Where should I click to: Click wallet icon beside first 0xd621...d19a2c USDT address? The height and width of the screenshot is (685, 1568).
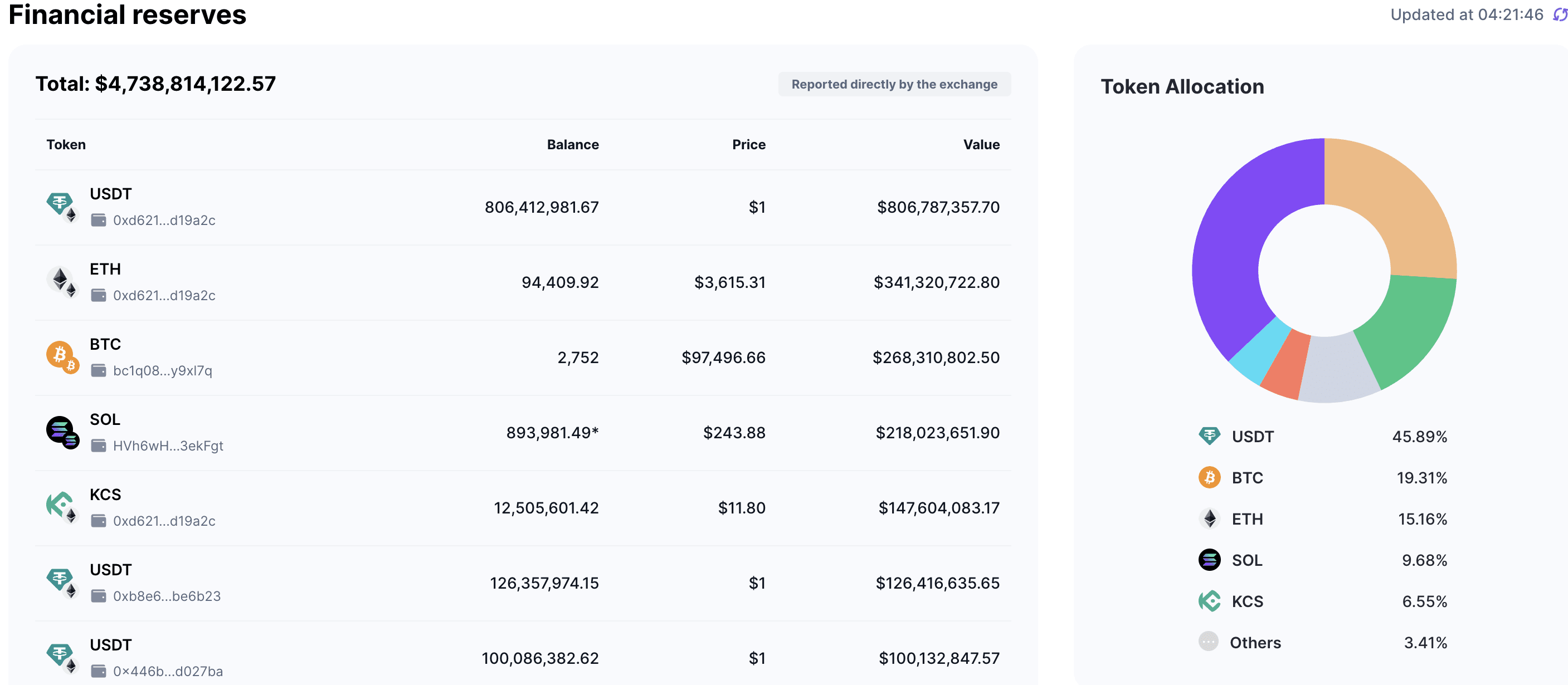[x=98, y=220]
